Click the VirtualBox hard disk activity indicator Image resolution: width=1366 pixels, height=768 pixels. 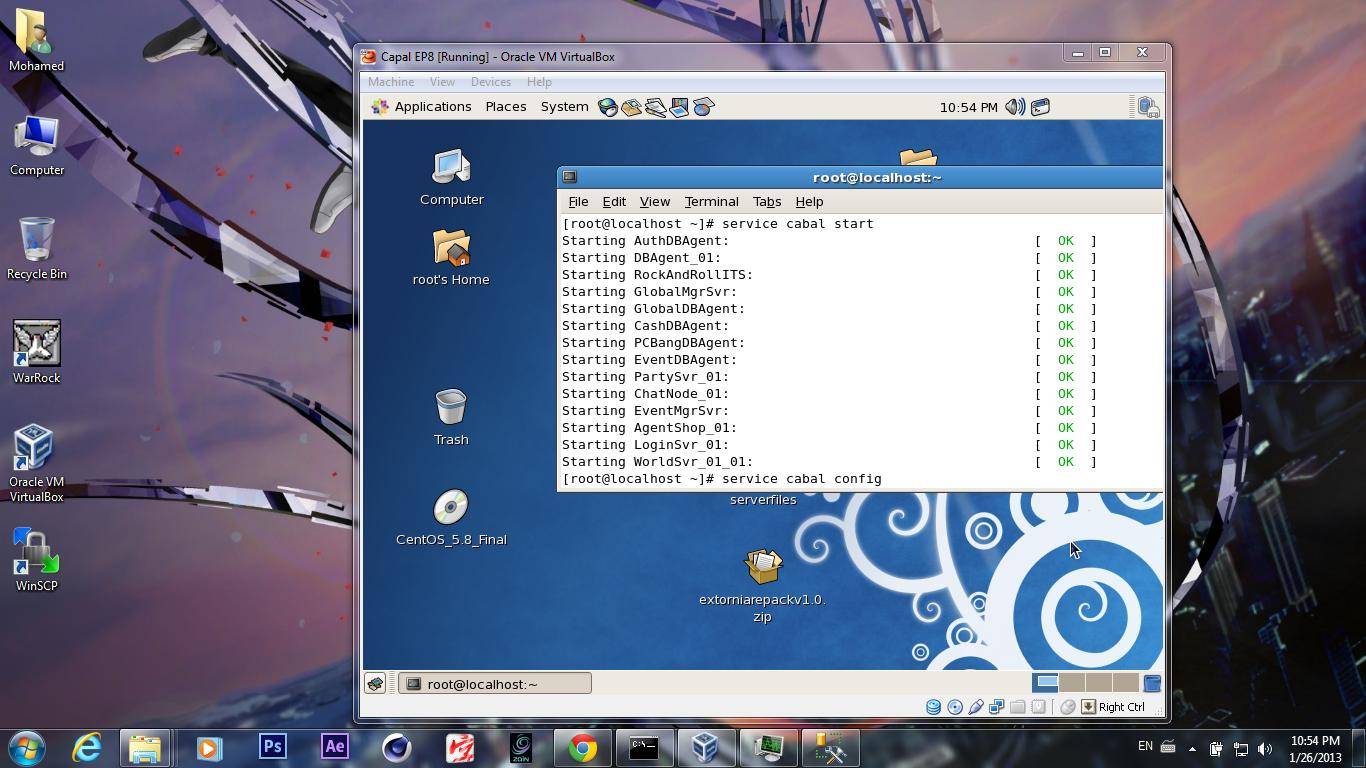933,707
